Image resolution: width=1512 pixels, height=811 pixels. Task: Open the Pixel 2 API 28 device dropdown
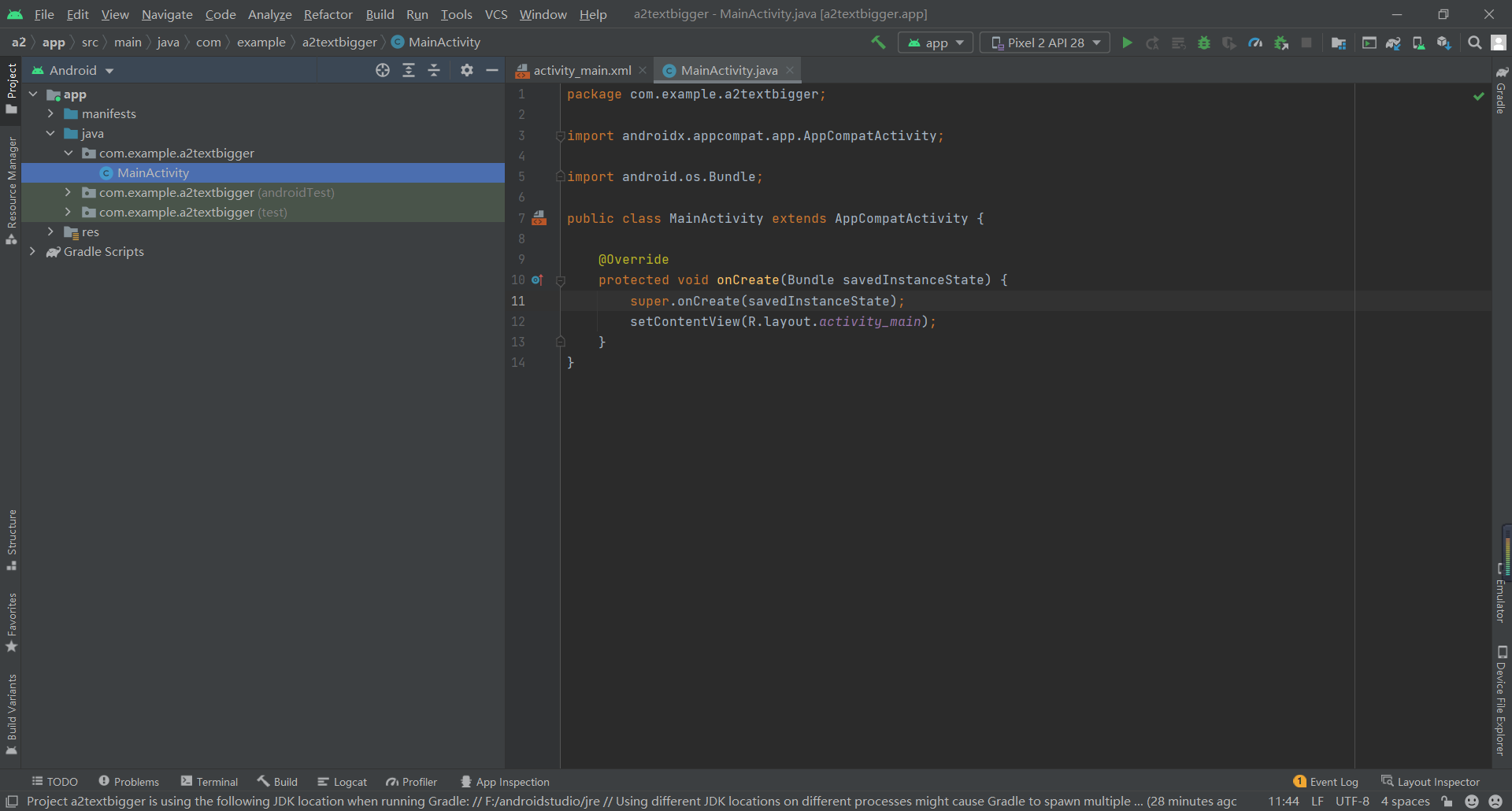(1044, 43)
